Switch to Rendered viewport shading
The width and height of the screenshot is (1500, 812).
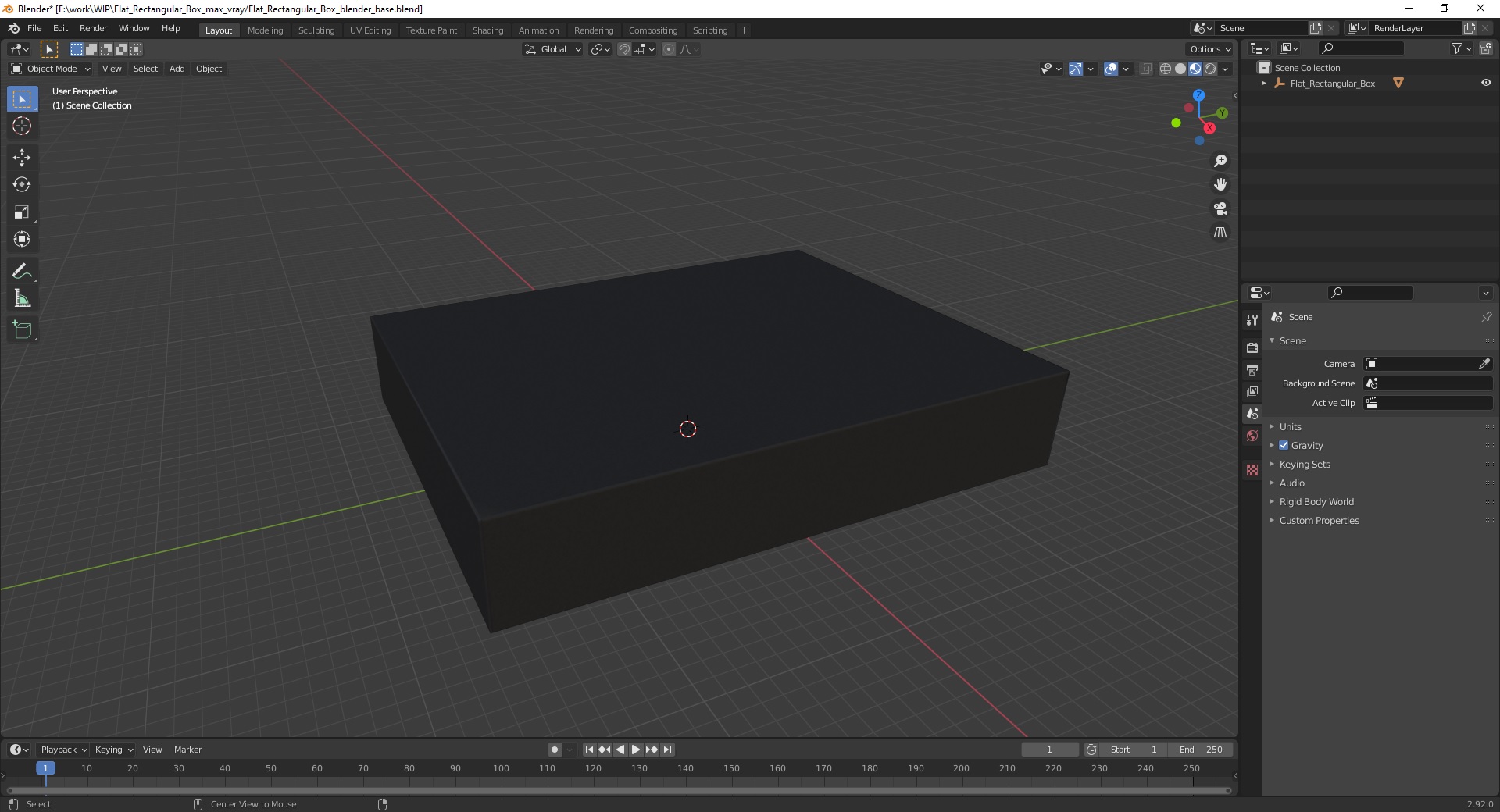click(1210, 69)
